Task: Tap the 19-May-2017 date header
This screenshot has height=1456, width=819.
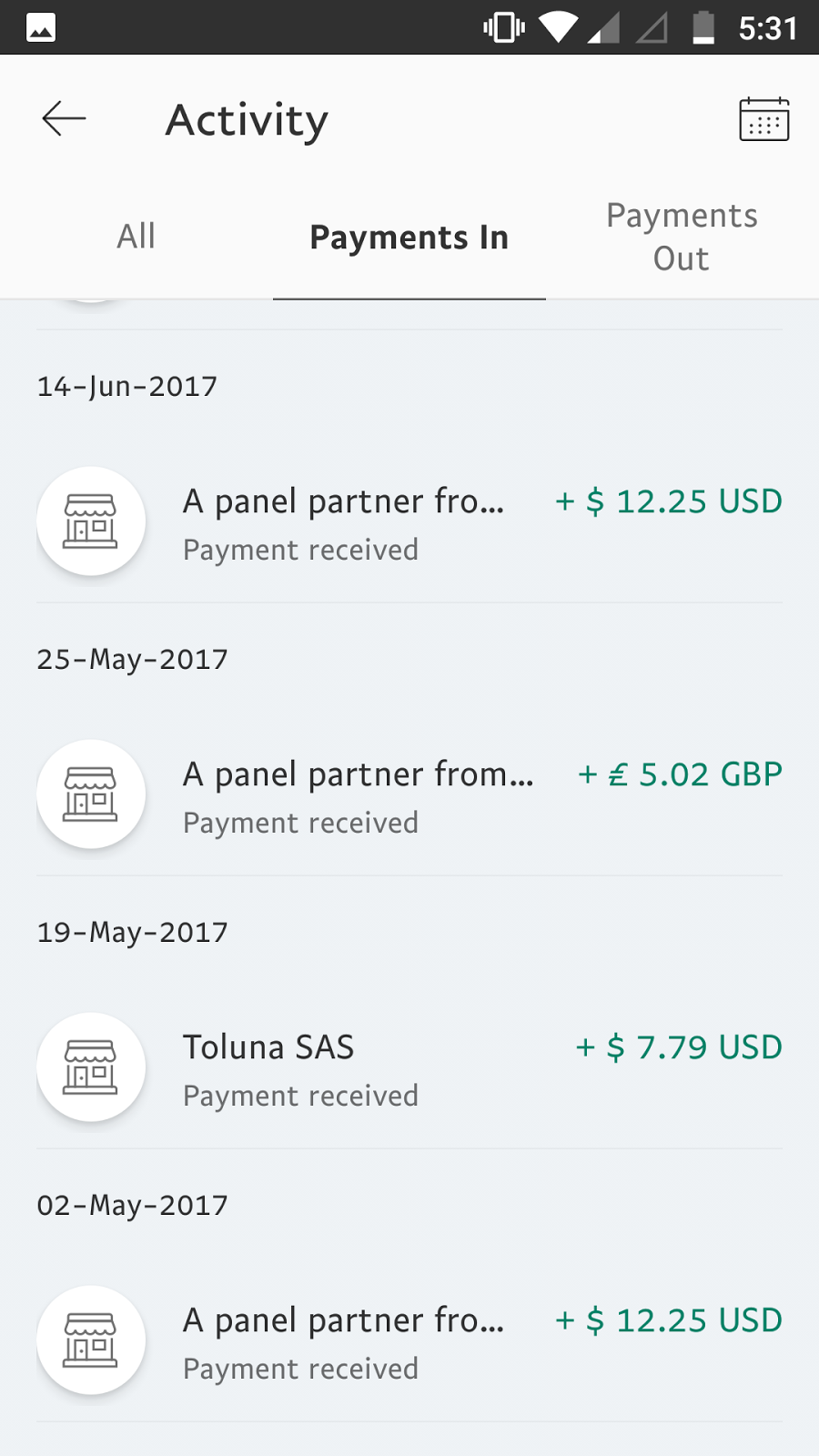Action: click(133, 932)
